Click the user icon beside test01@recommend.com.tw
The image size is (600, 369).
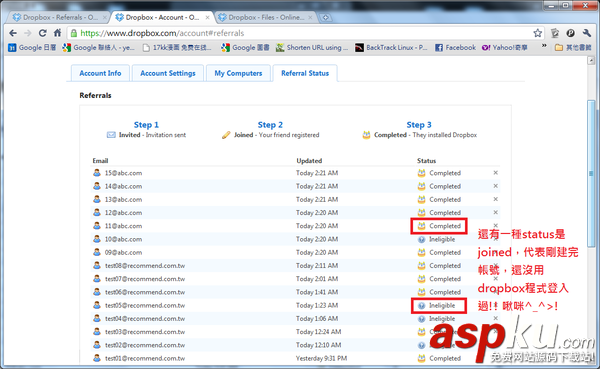[97, 358]
